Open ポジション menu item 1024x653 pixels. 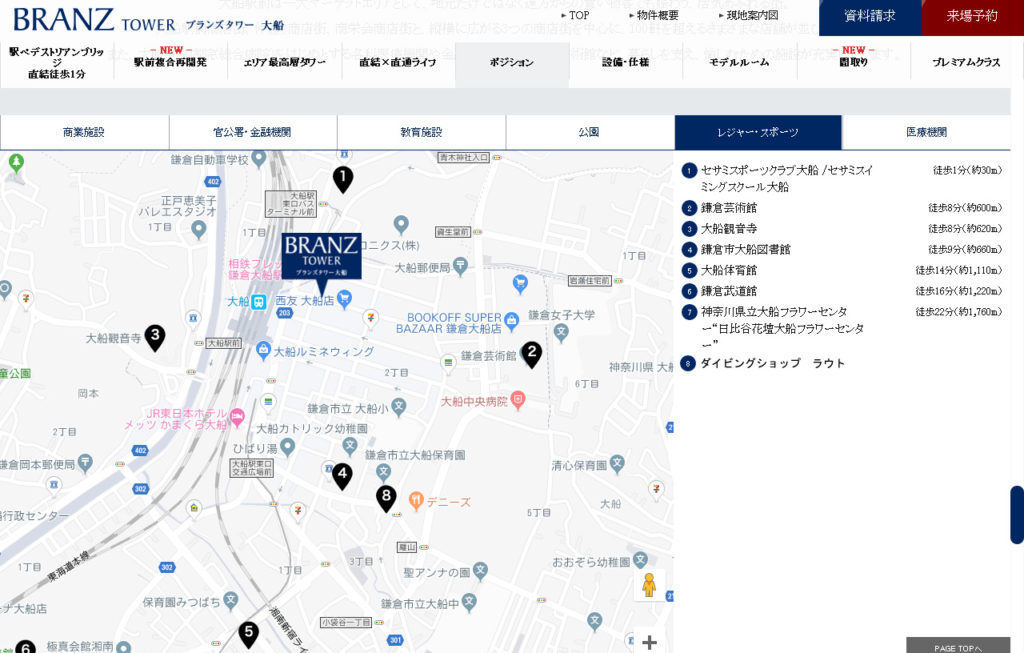click(x=512, y=63)
